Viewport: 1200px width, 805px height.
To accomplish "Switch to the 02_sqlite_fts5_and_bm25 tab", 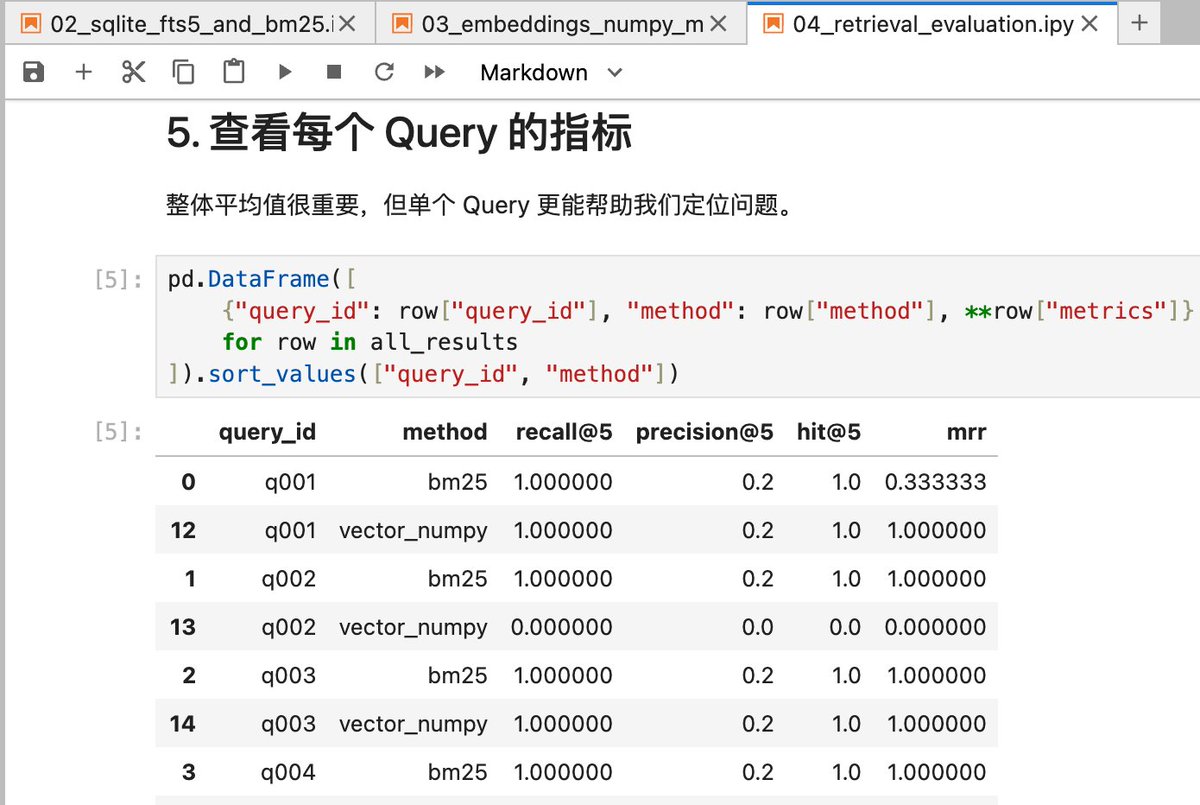I will coord(190,24).
